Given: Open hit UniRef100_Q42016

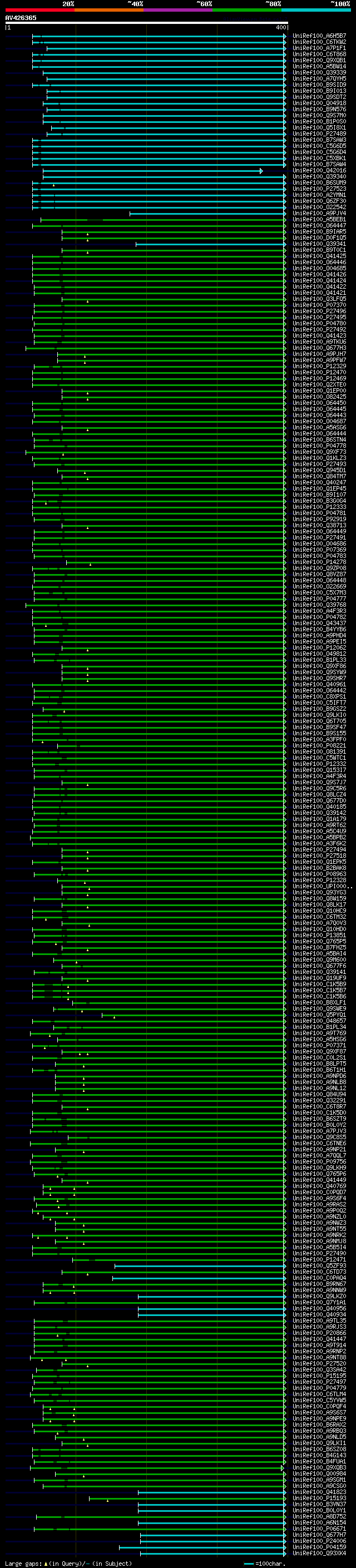Looking at the screenshot, I should click(319, 170).
